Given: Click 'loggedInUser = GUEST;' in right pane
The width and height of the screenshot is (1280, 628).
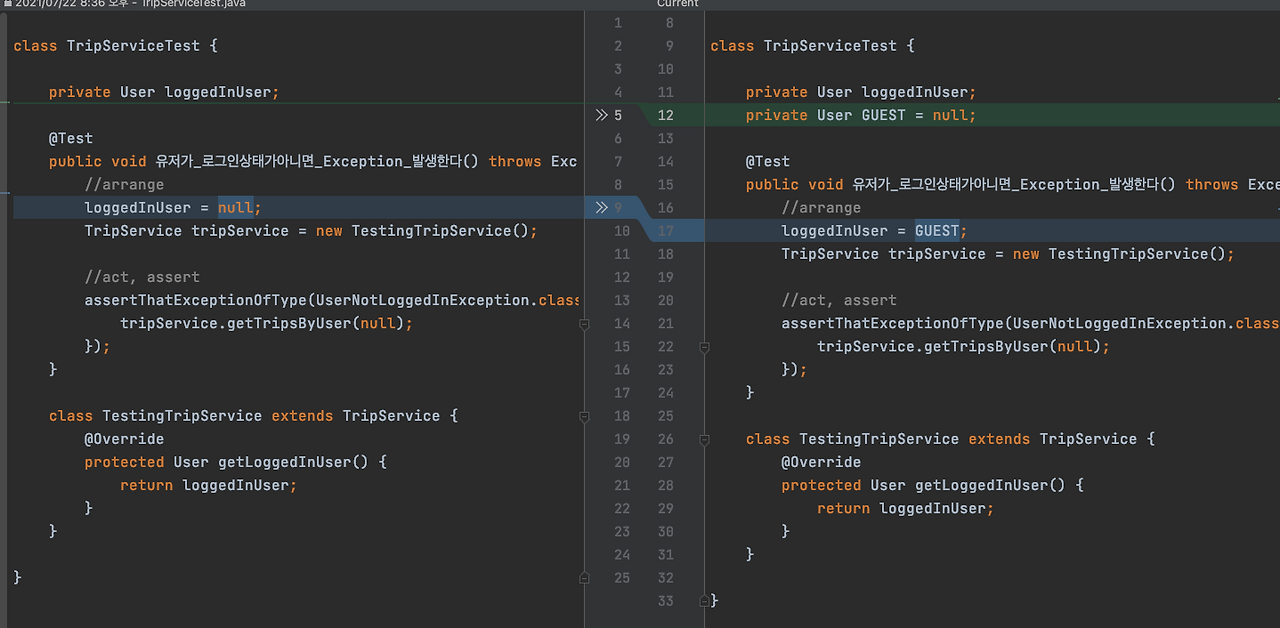Looking at the screenshot, I should 874,231.
